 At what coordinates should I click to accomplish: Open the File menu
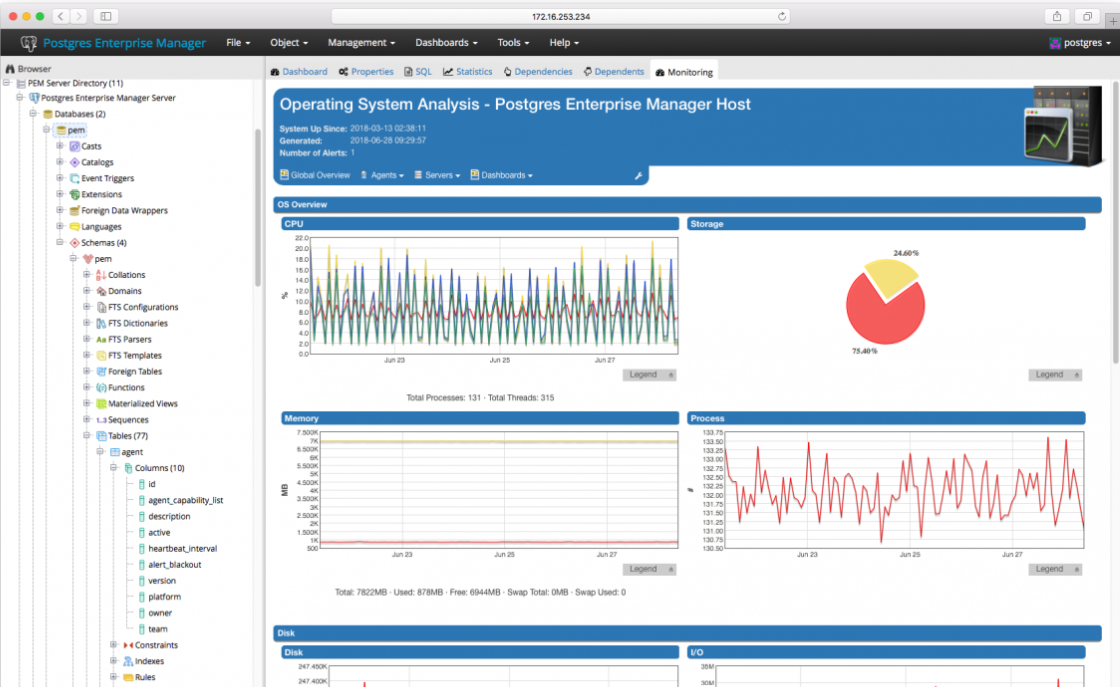click(238, 43)
